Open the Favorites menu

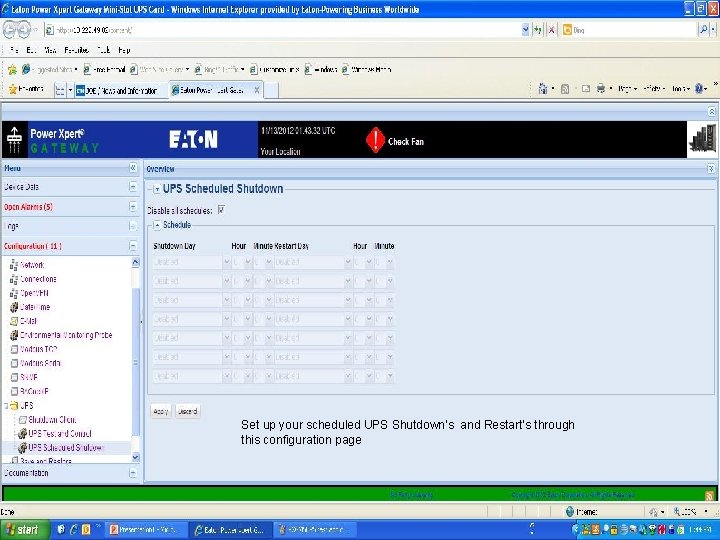(77, 50)
